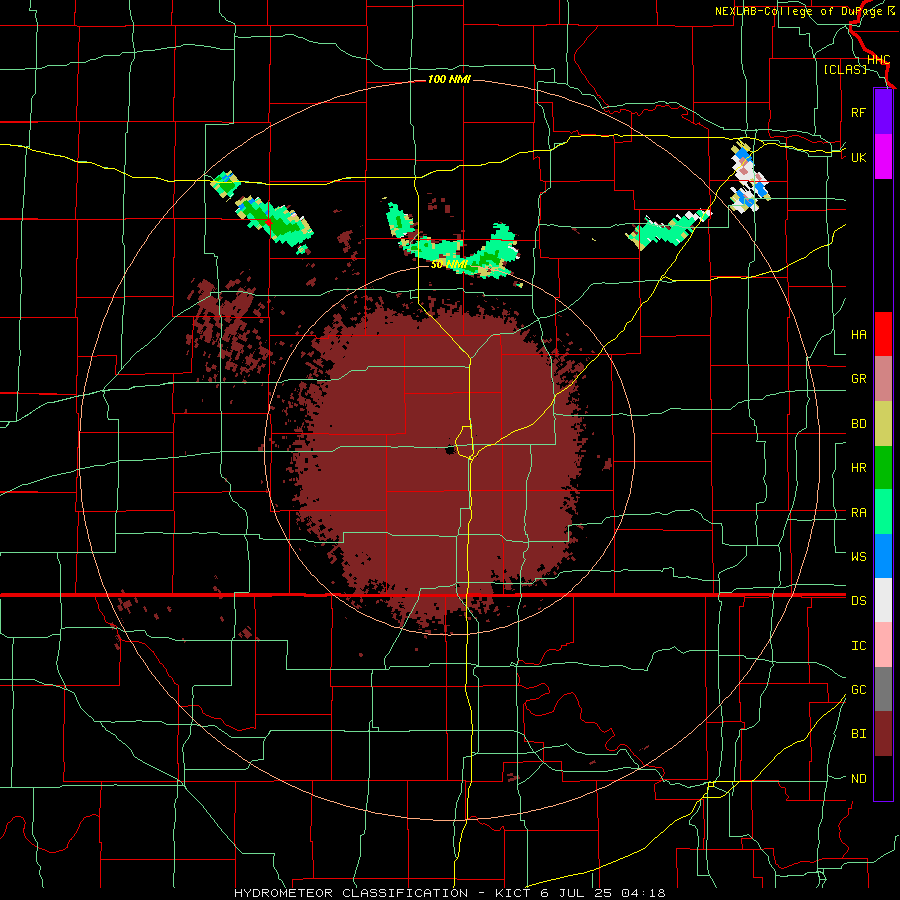900x900 pixels.
Task: Select the BD yellow legend block
Action: coord(883,424)
